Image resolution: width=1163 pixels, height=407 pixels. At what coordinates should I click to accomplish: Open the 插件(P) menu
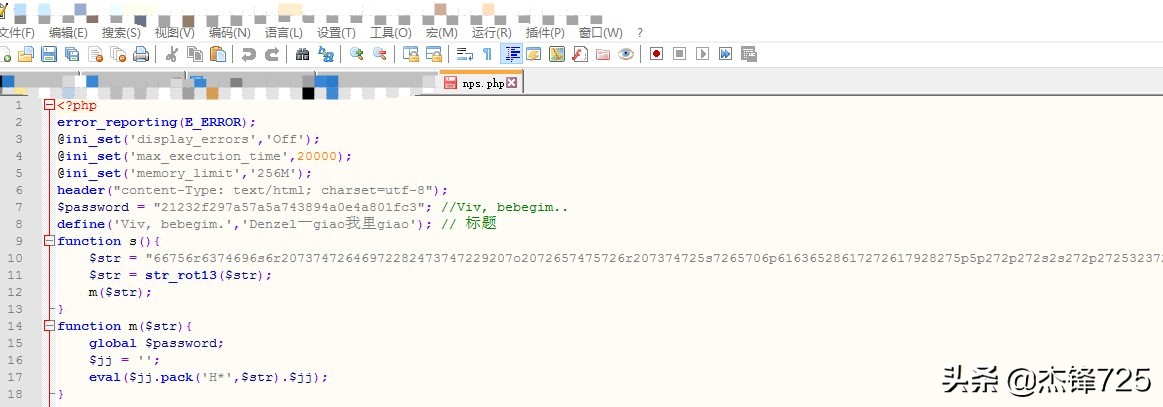tap(544, 33)
